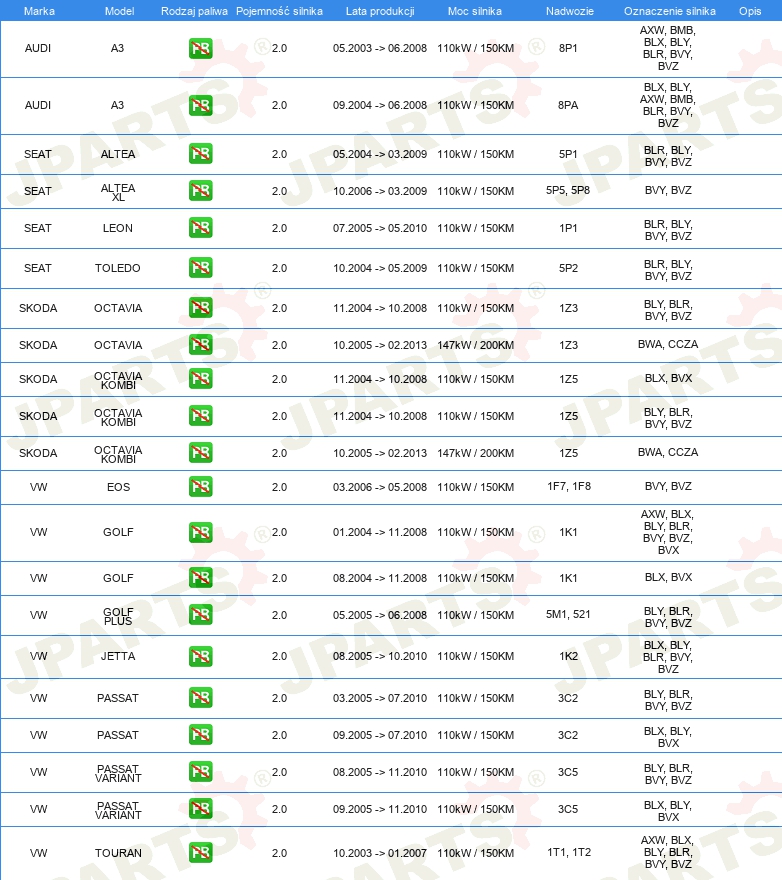This screenshot has height=880, width=782.
Task: Click the Oznaczenie silnika column header
Action: [x=669, y=11]
